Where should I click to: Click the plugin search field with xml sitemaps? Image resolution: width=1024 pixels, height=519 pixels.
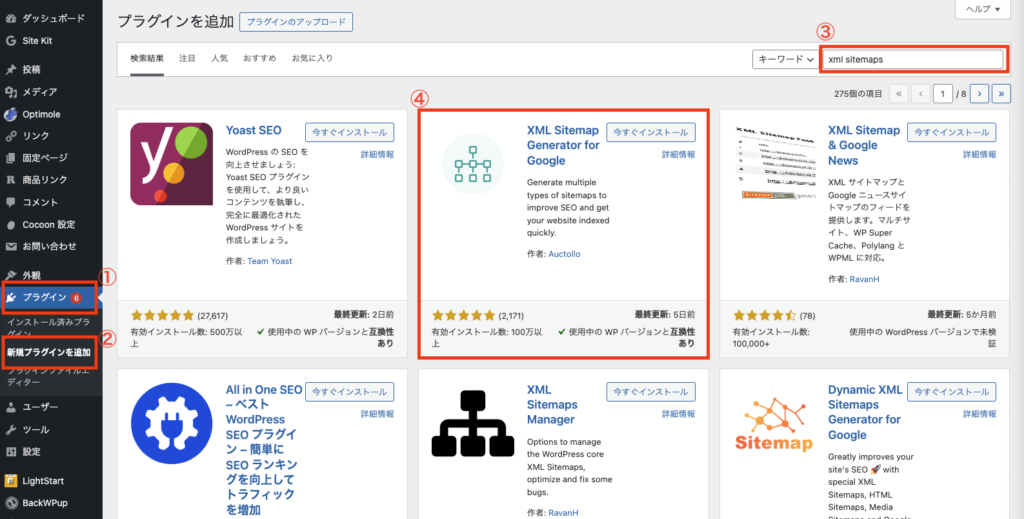coord(912,60)
